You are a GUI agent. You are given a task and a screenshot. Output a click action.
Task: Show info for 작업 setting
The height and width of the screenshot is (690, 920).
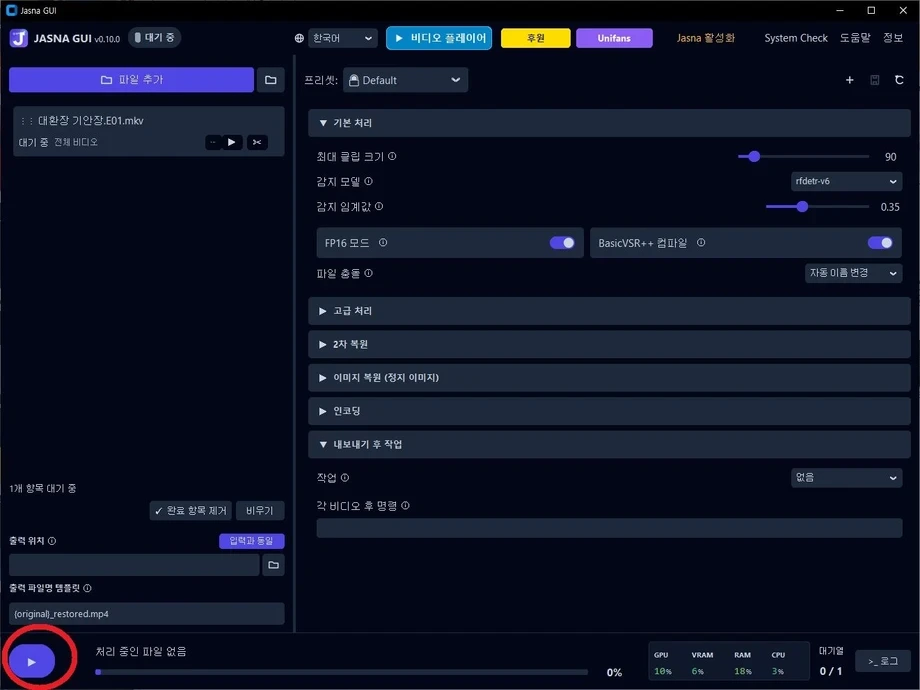(x=345, y=478)
